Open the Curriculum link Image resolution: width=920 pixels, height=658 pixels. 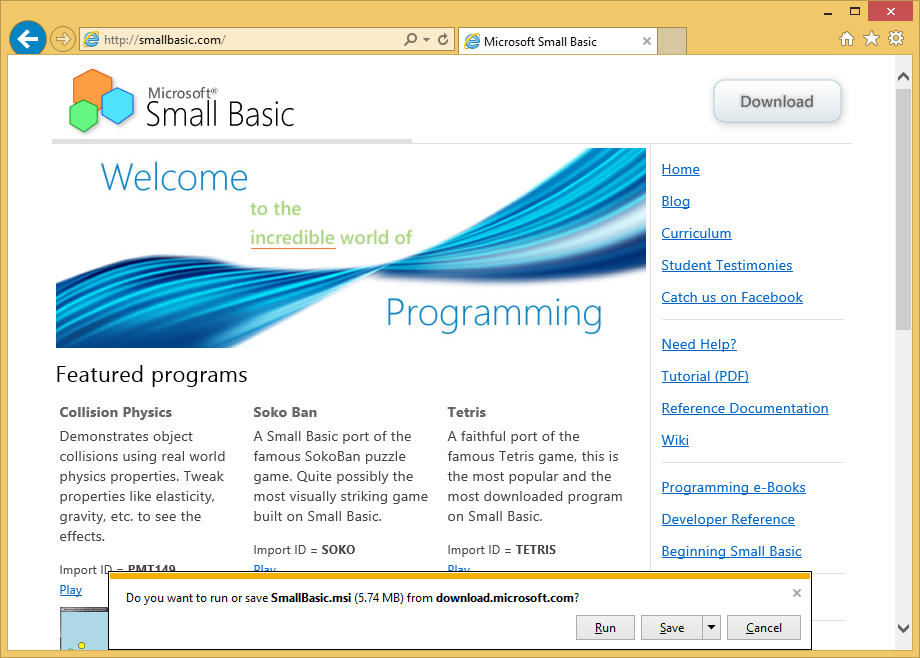point(696,234)
